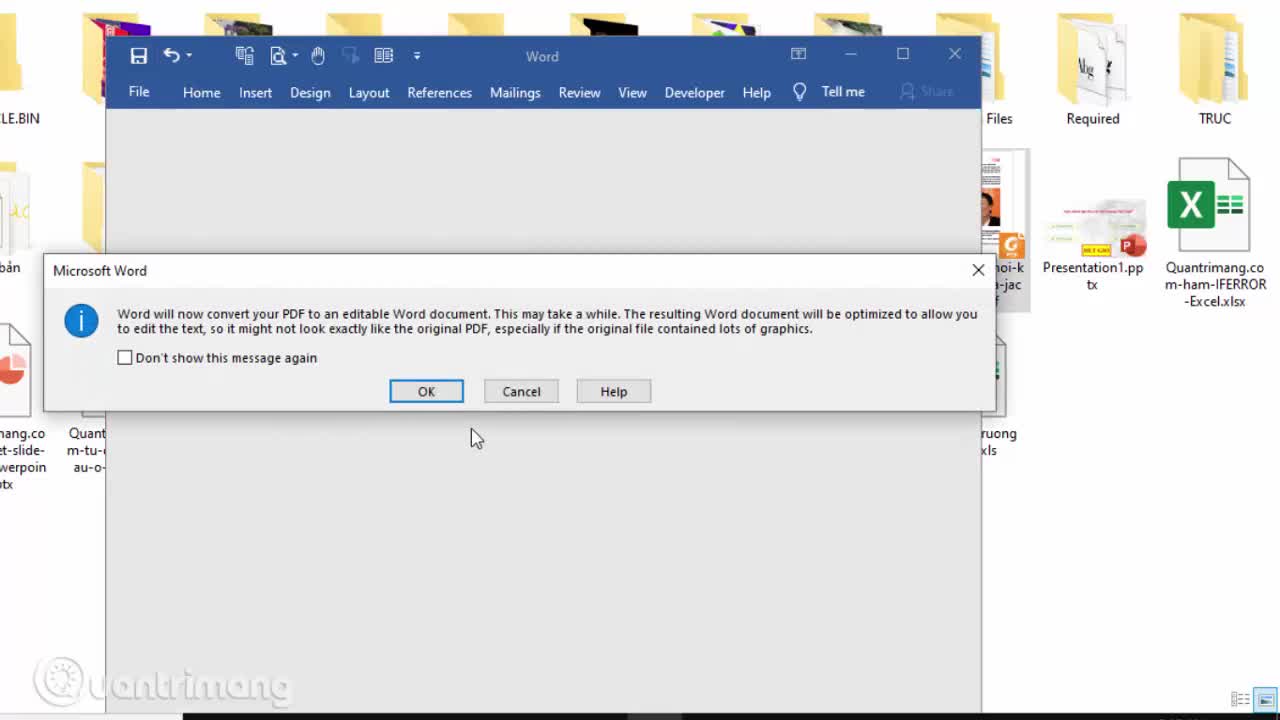Click the Ribbon Display Options icon
The height and width of the screenshot is (720, 1280).
[x=798, y=54]
